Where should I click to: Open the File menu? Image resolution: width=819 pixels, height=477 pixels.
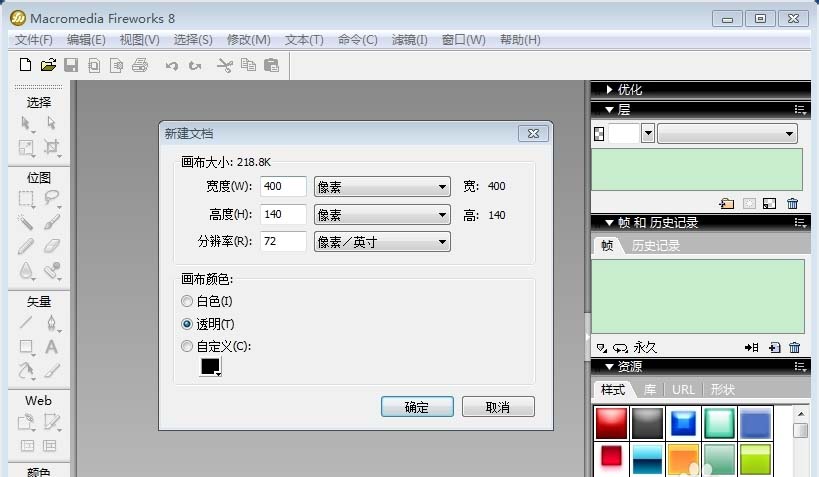point(33,40)
